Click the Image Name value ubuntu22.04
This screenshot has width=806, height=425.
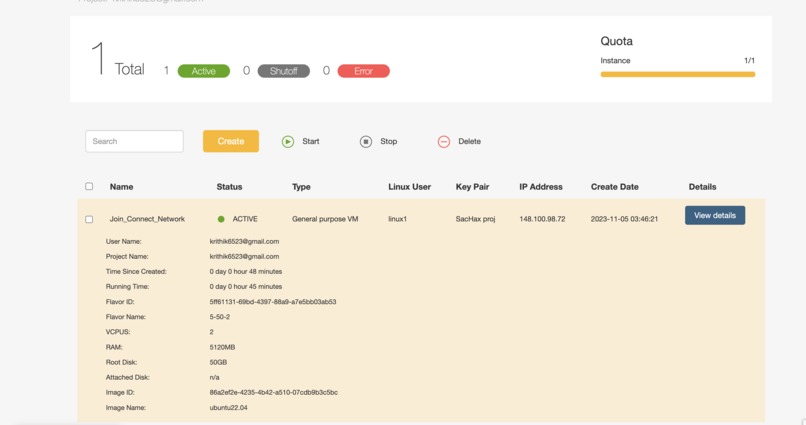(228, 408)
